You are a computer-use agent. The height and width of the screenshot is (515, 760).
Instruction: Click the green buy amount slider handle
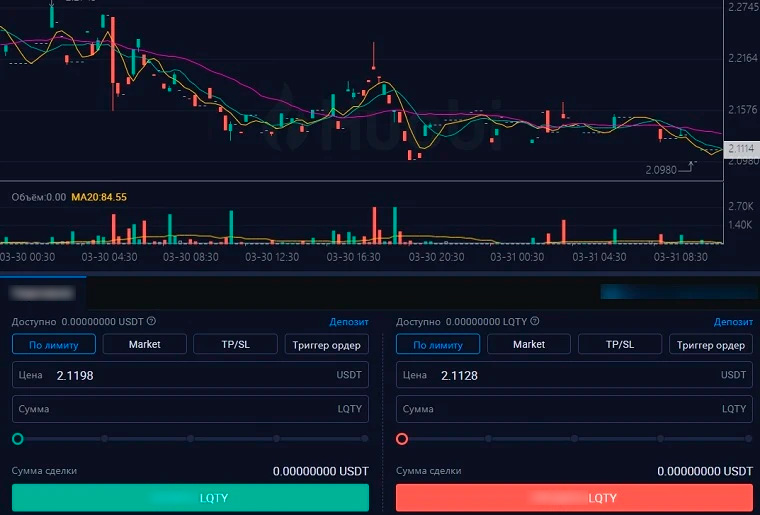[18, 439]
